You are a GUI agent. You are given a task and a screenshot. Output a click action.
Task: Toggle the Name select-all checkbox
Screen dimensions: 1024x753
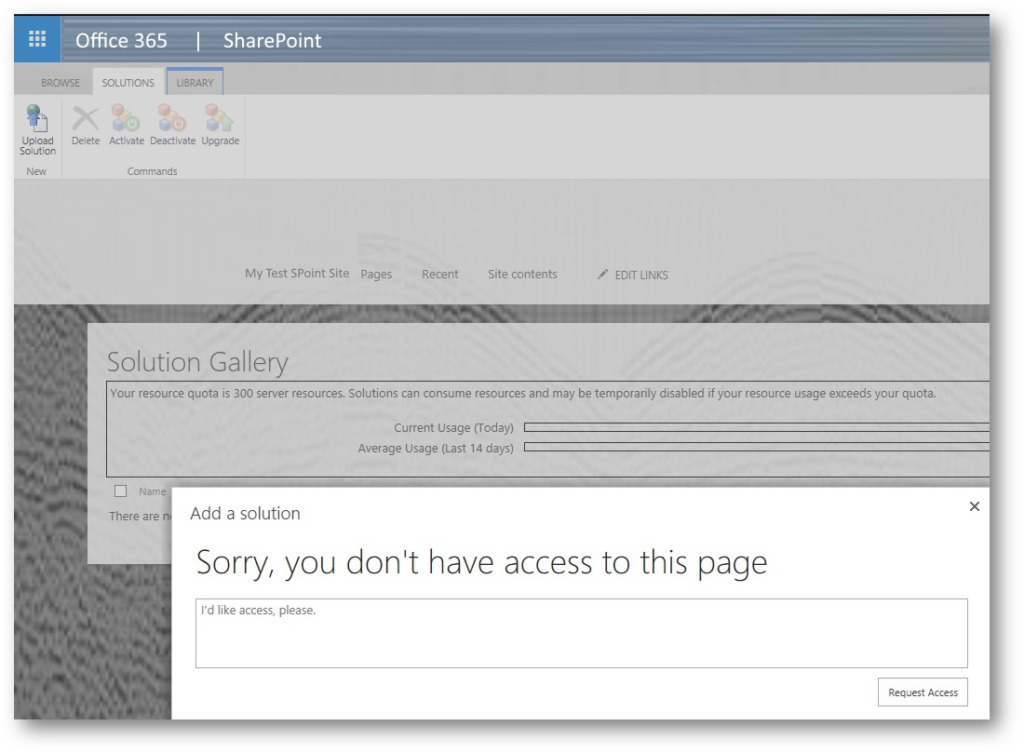[x=121, y=491]
